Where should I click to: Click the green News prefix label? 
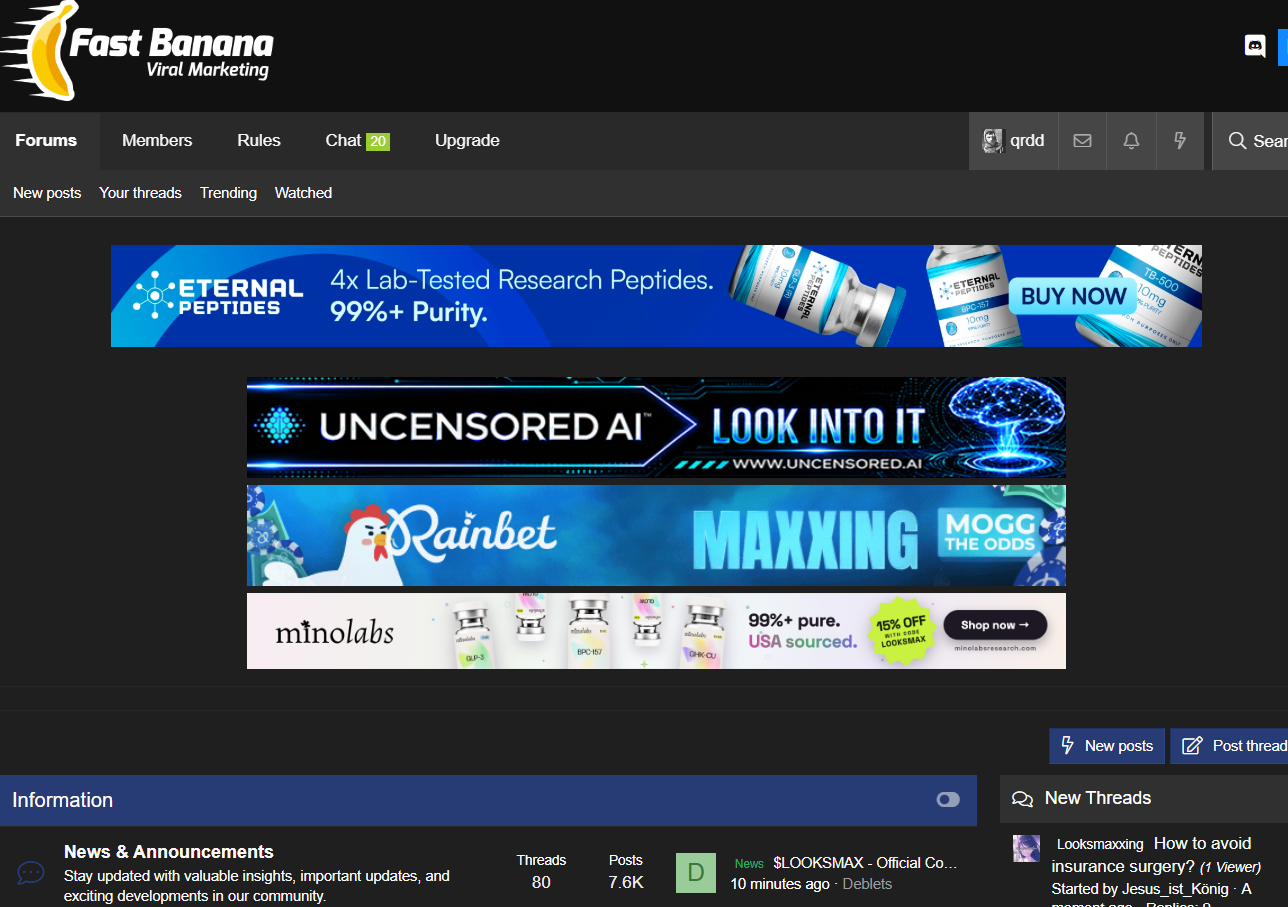[x=749, y=863]
